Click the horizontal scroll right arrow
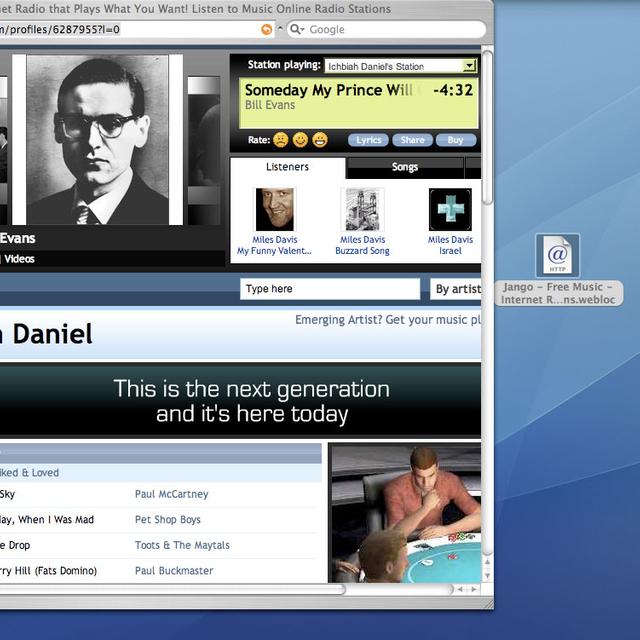640x640 pixels. [473, 589]
